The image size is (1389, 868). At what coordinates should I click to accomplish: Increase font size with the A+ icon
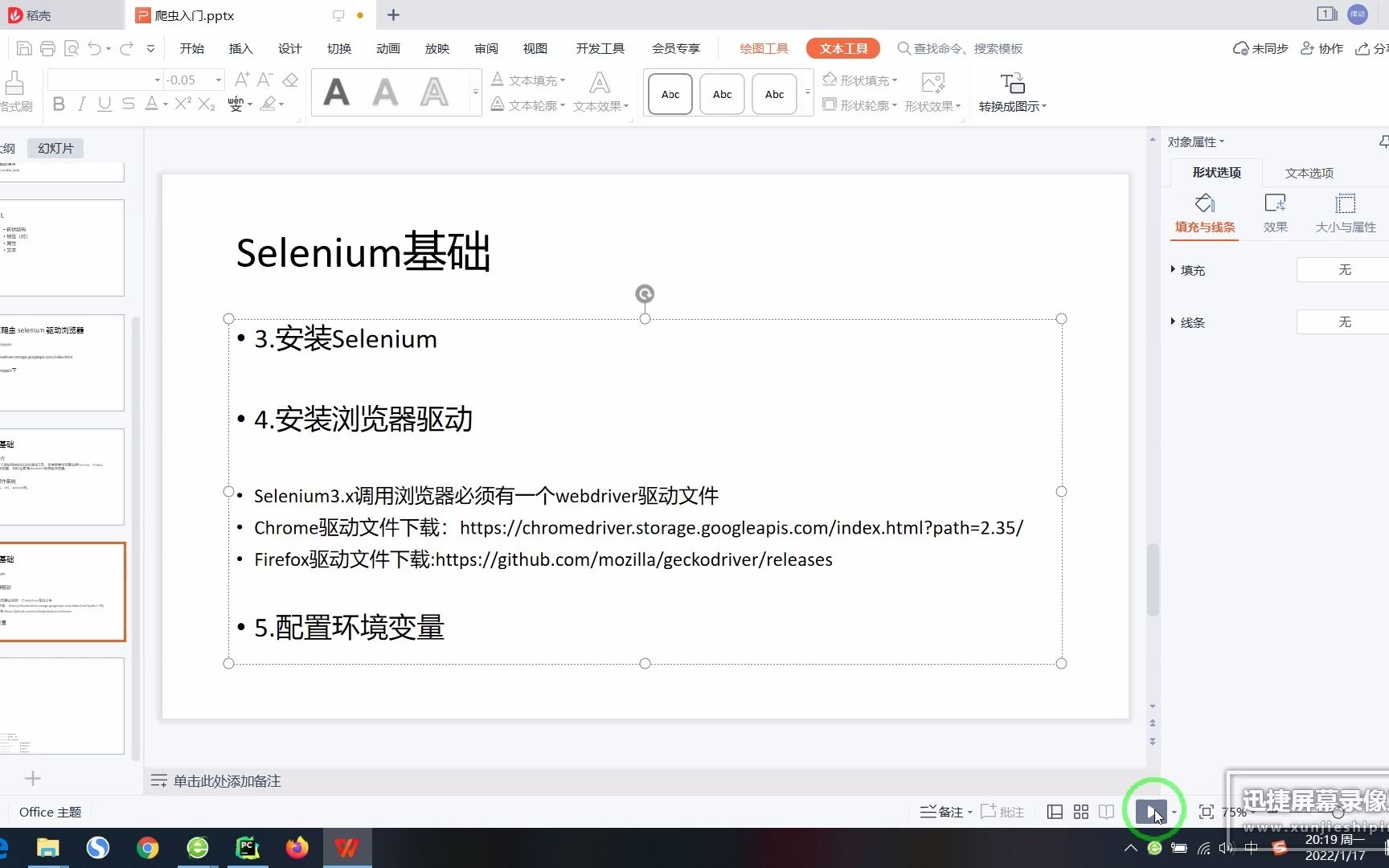click(x=241, y=79)
